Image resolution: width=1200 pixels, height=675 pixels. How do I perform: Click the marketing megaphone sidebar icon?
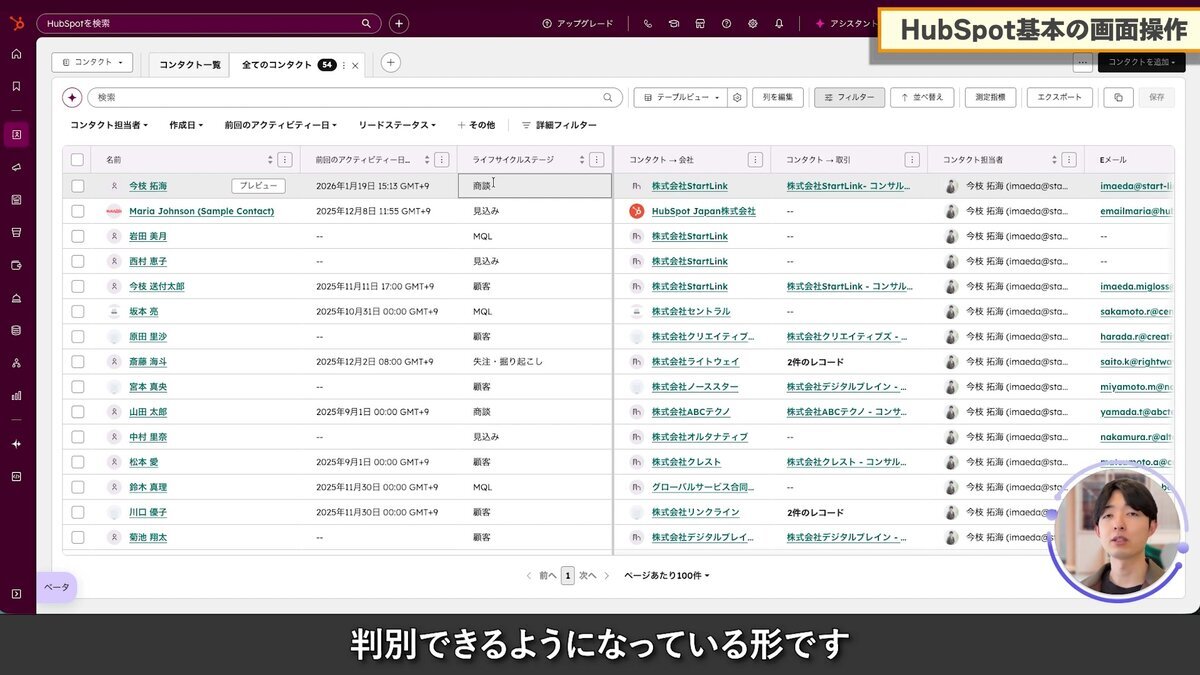16,167
